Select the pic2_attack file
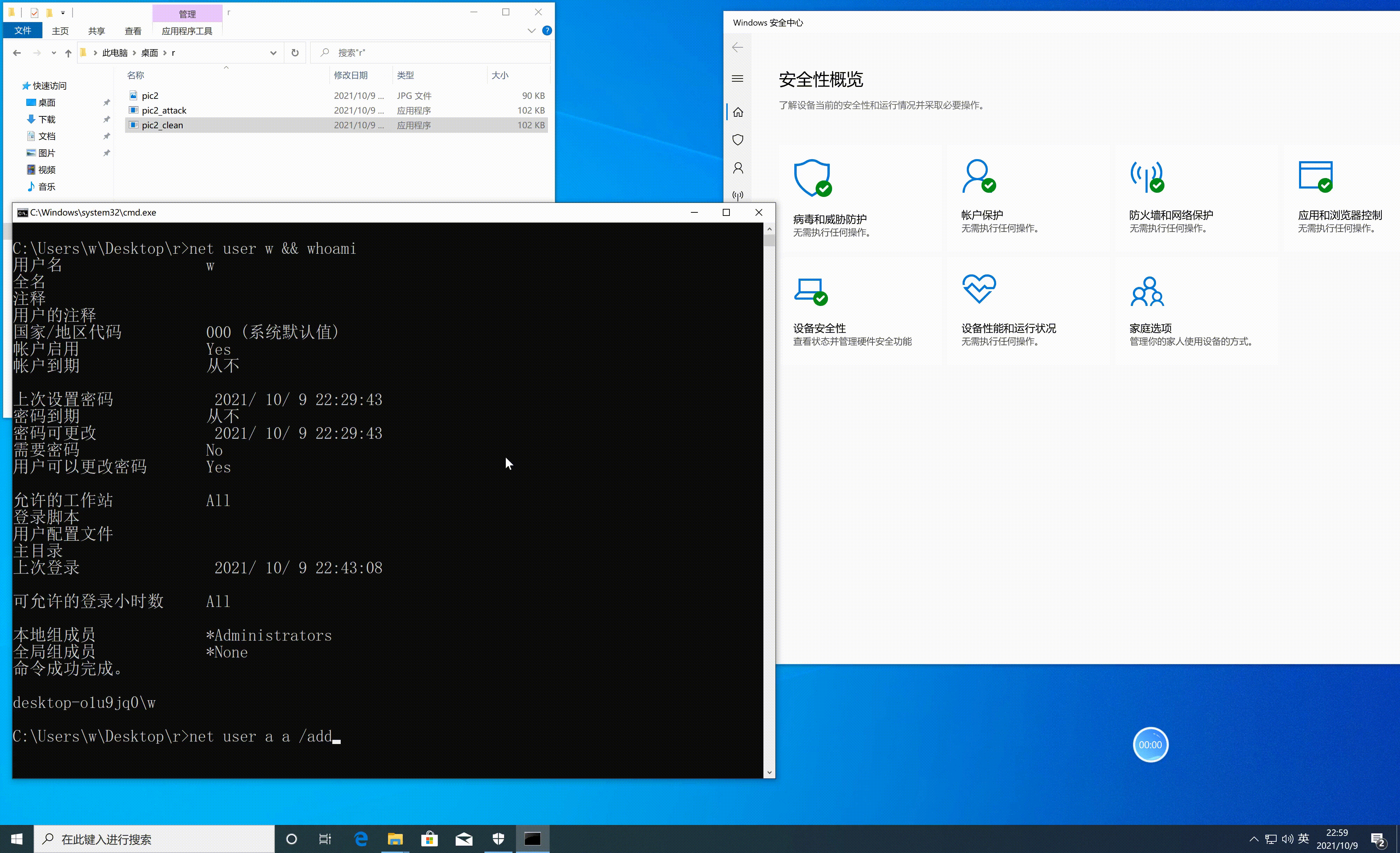1400x853 pixels. (164, 110)
